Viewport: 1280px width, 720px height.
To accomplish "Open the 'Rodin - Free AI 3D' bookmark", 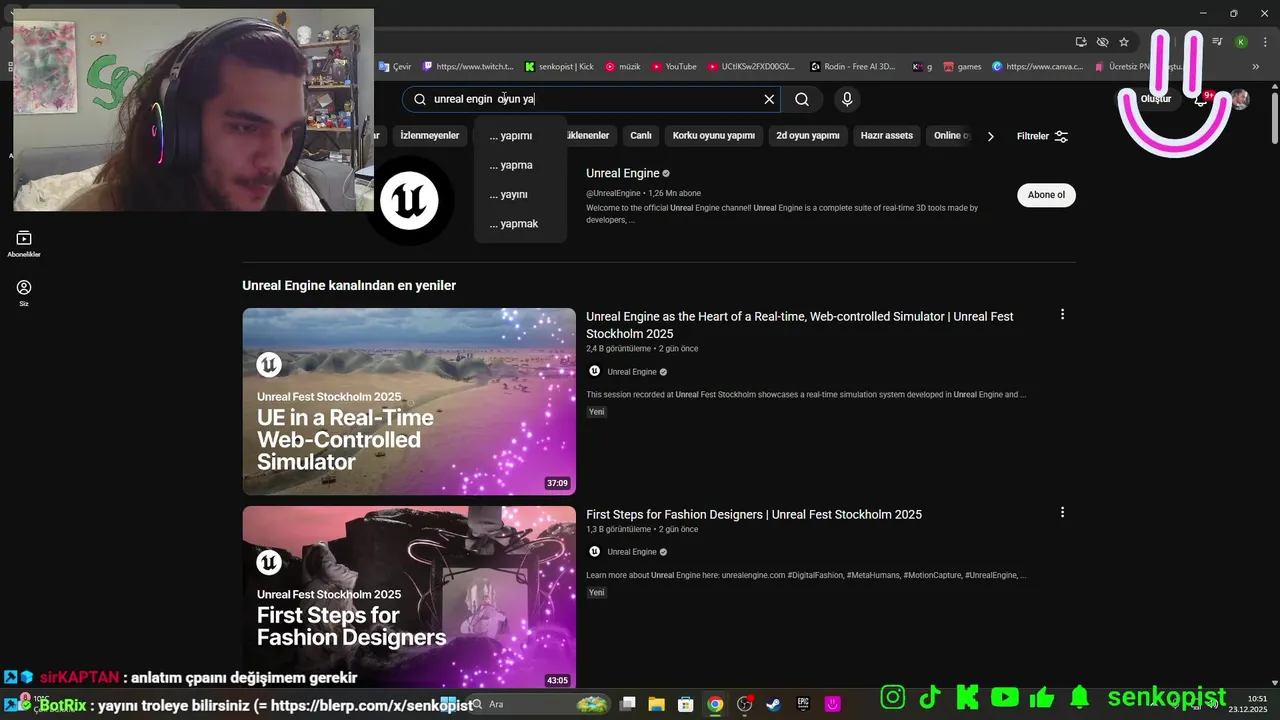I will [x=853, y=67].
